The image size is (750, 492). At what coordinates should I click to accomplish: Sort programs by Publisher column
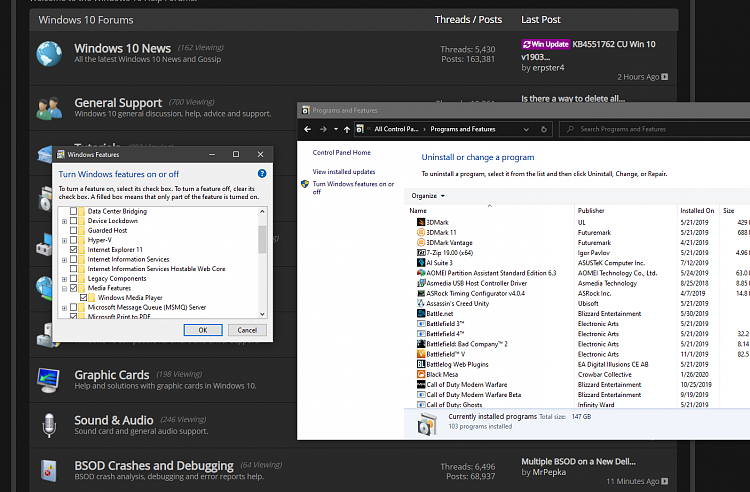(591, 211)
